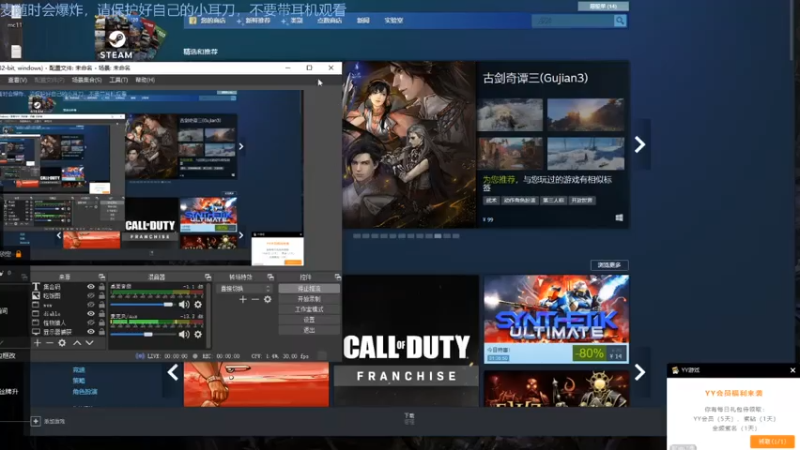Click the Steam store search field
Image resolution: width=800 pixels, height=450 pixels.
[x=573, y=20]
